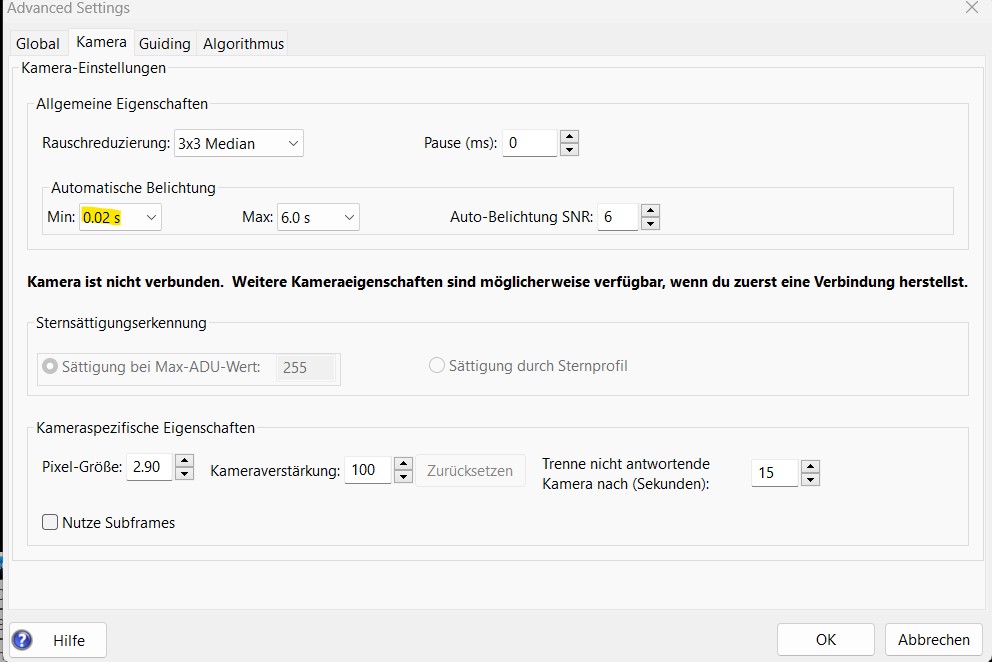The image size is (992, 662).
Task: Click the Kameraspezifische Eigenschaften label
Action: point(146,428)
